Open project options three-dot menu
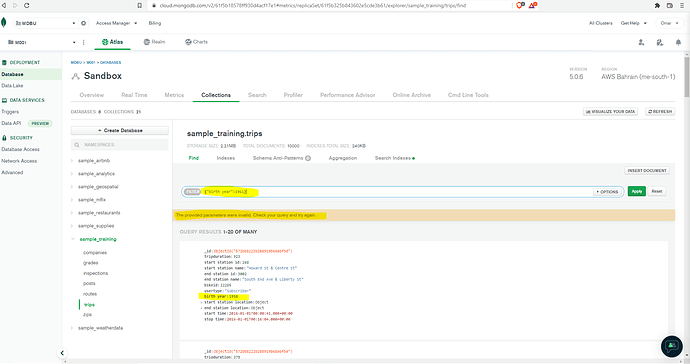Viewport: 690px width, 364px height. pos(84,42)
